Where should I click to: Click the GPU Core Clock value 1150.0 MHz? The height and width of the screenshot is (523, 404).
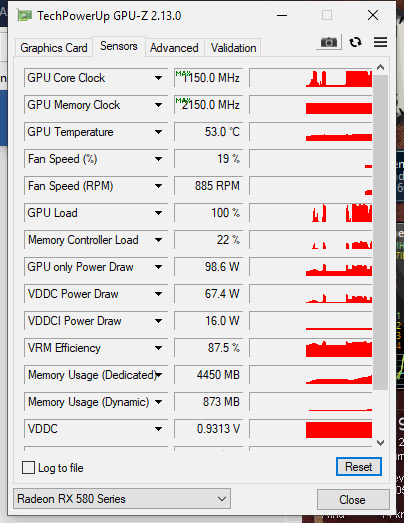pyautogui.click(x=209, y=78)
